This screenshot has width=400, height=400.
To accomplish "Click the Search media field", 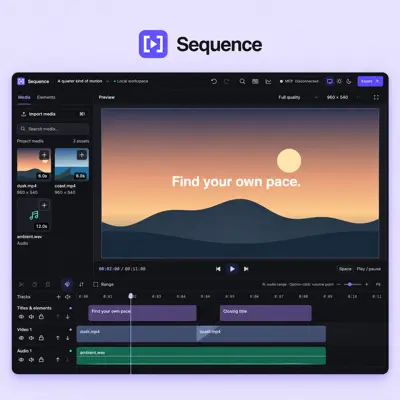I will tap(53, 129).
